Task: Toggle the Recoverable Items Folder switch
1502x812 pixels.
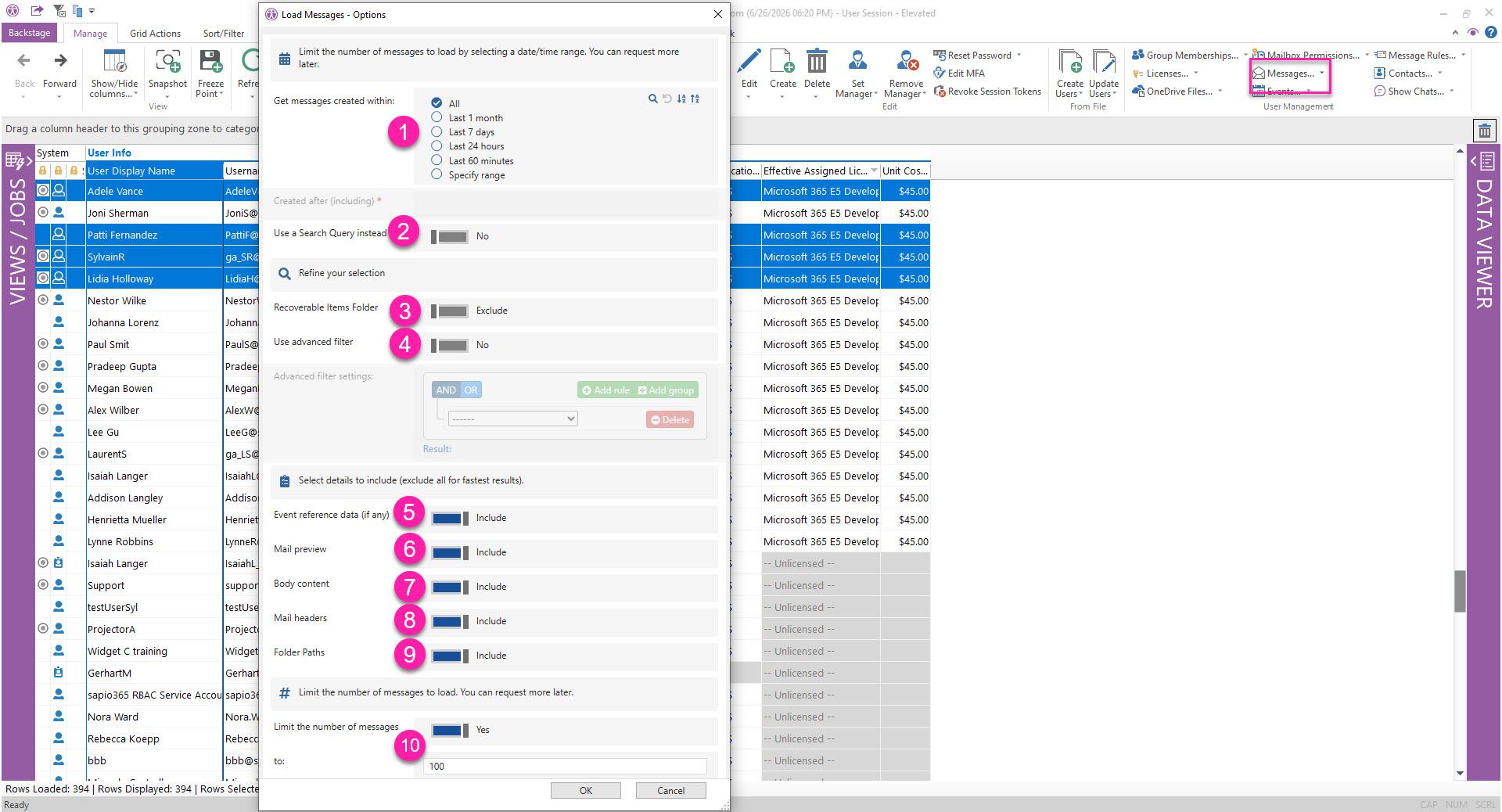Action: coord(450,311)
